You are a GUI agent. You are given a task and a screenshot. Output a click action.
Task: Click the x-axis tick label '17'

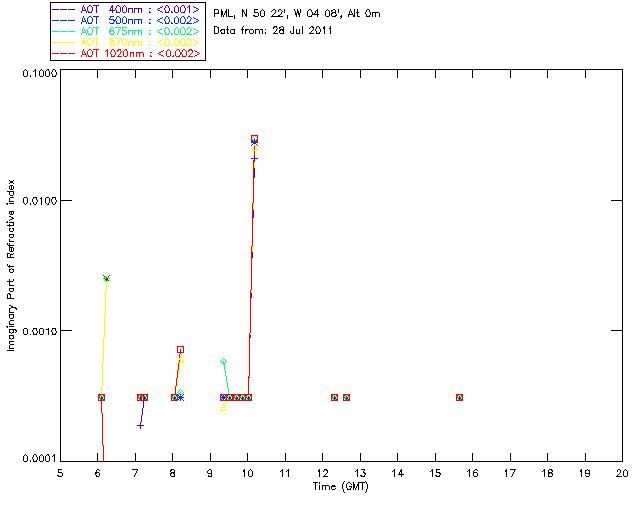point(510,473)
